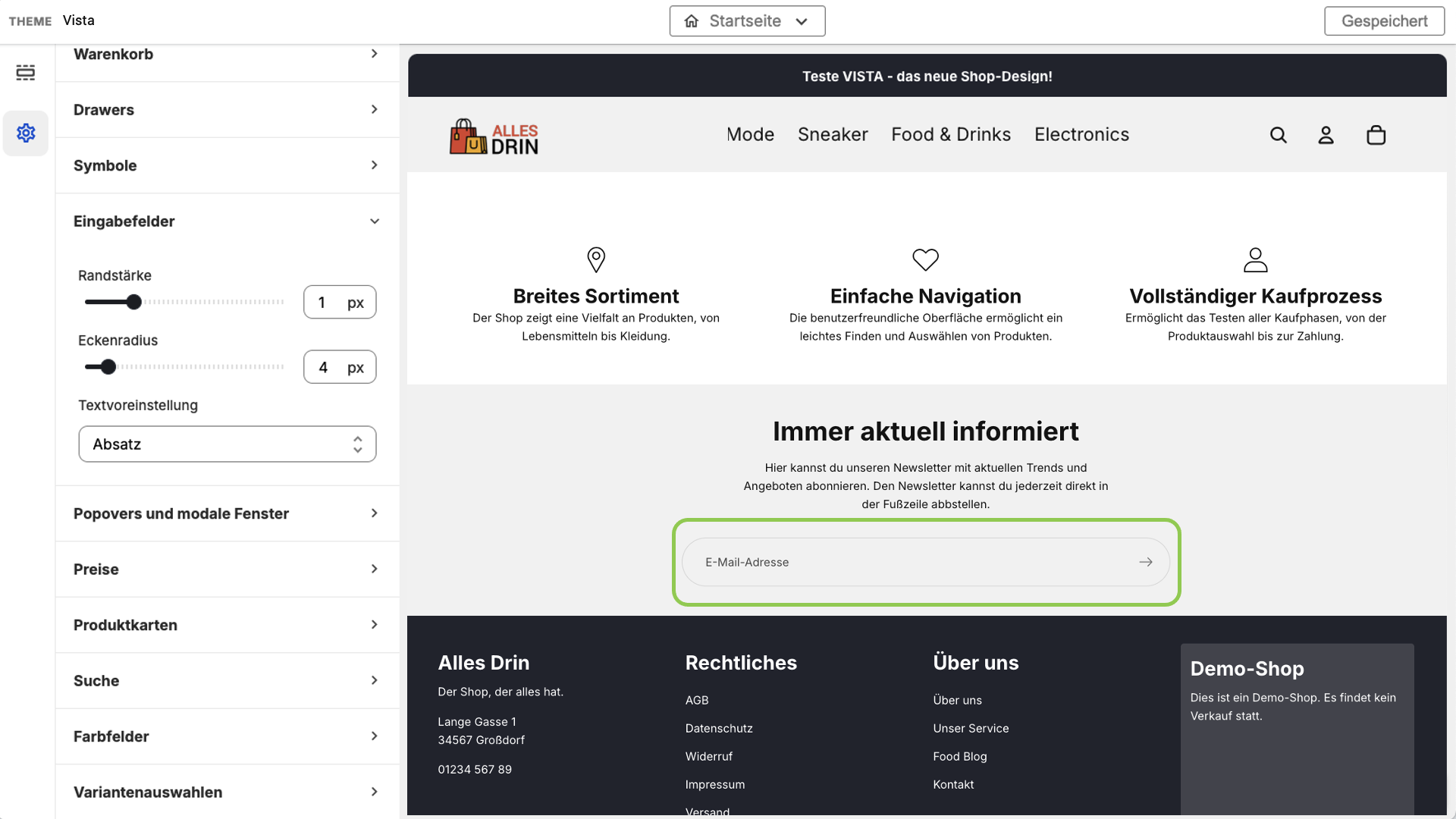Click the newsletter submit arrow icon
This screenshot has width=1456, height=819.
click(1145, 562)
